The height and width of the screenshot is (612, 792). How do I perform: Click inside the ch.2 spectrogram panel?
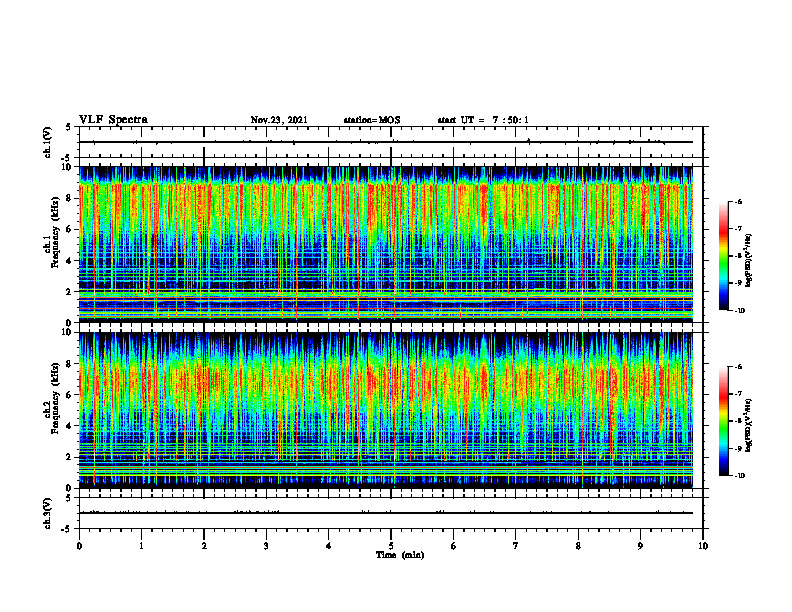tap(385, 410)
